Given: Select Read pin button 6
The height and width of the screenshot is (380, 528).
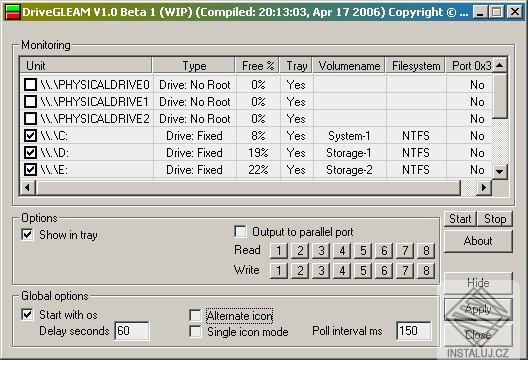Looking at the screenshot, I should click(384, 251).
